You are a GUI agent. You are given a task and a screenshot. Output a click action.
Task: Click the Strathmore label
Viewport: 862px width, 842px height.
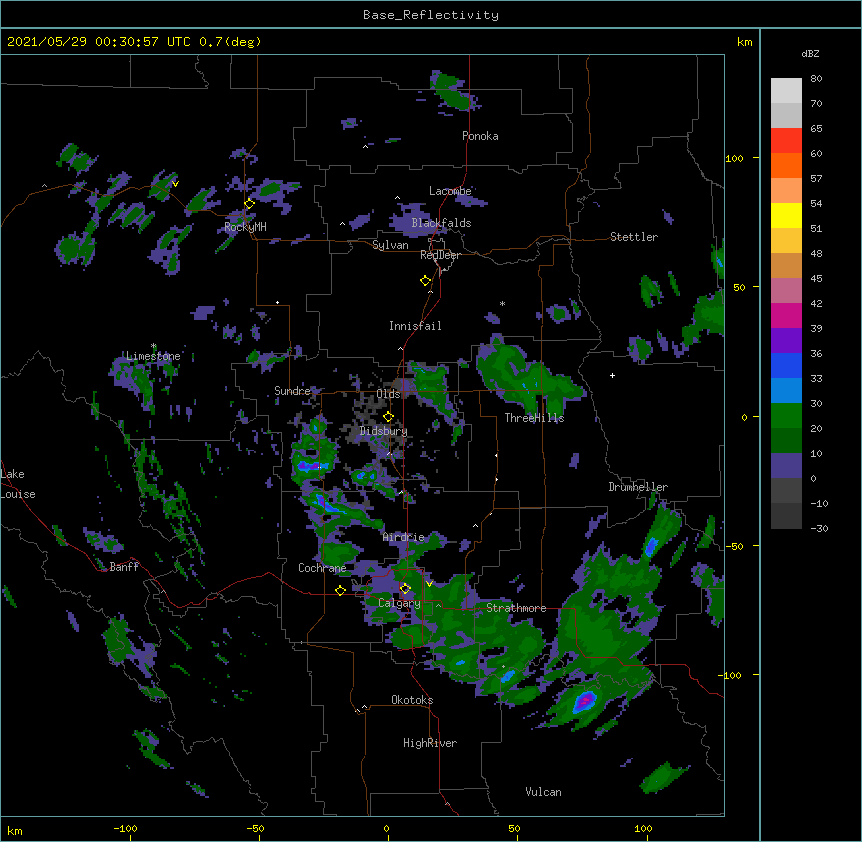coord(516,608)
